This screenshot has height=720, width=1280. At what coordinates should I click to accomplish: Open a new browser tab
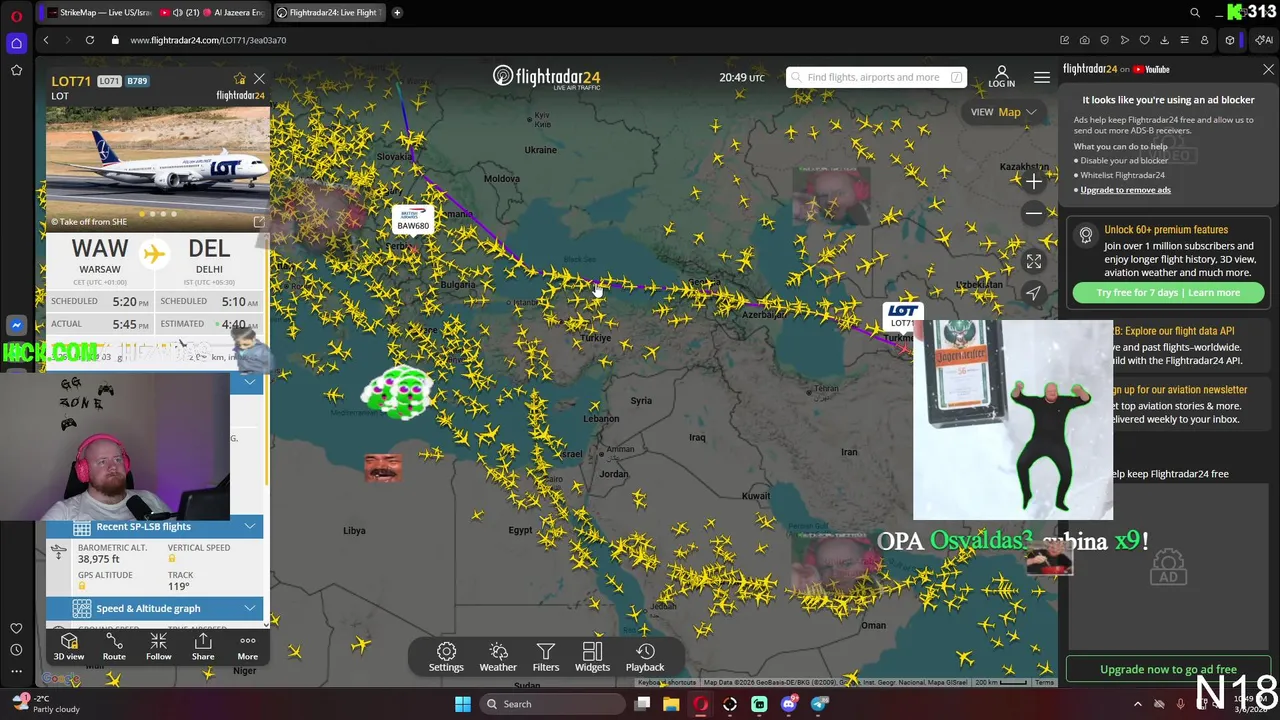(397, 12)
